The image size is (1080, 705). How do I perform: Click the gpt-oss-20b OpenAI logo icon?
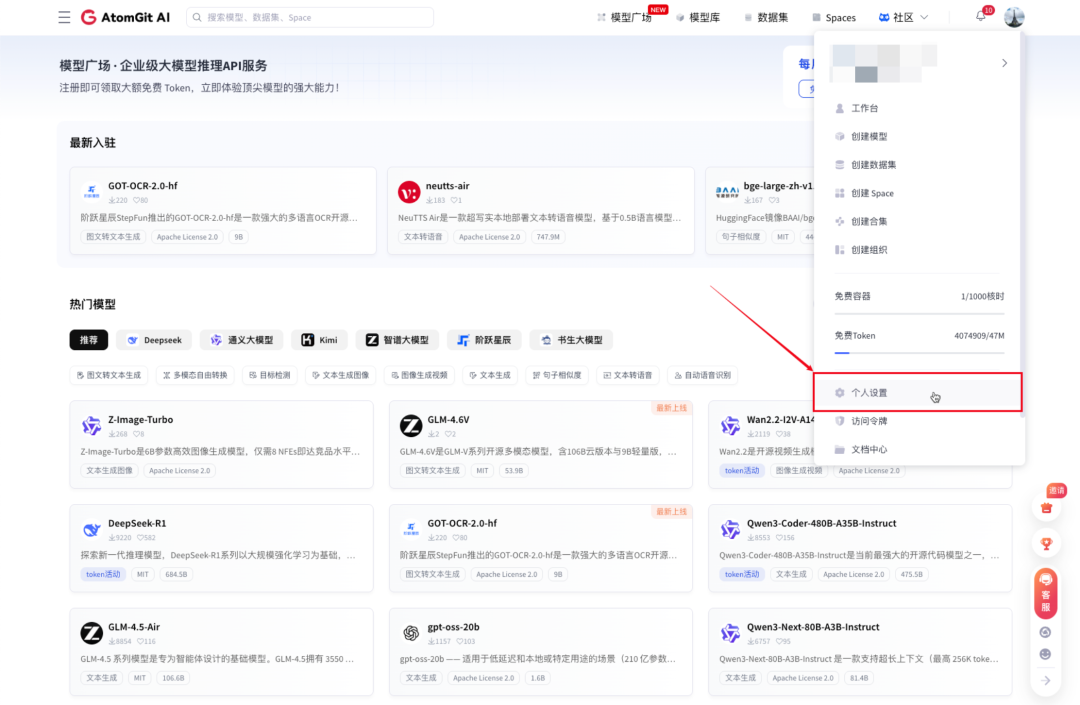[411, 633]
